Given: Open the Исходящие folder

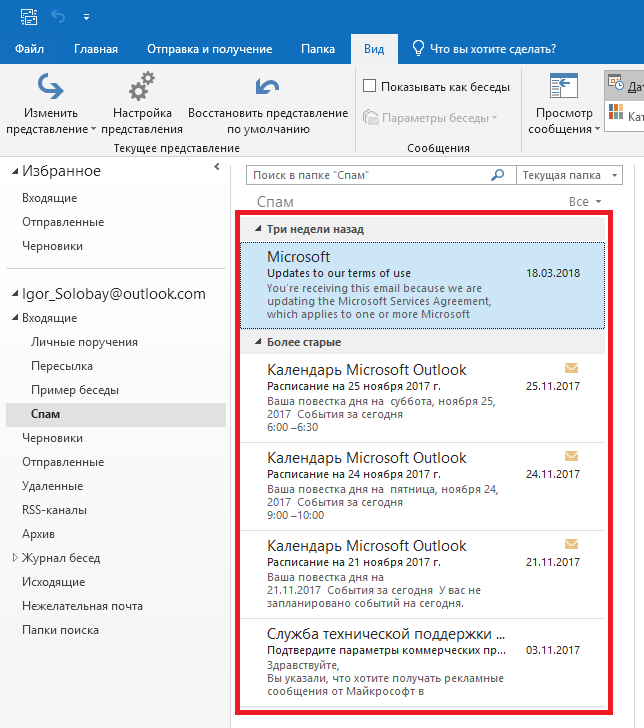Looking at the screenshot, I should [x=53, y=582].
